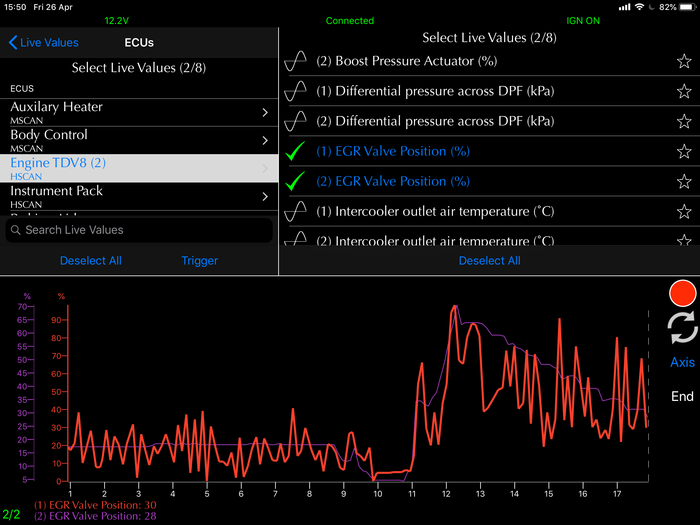
Task: Enable graph for (1) Intercooler outlet air temperature
Action: tap(296, 211)
